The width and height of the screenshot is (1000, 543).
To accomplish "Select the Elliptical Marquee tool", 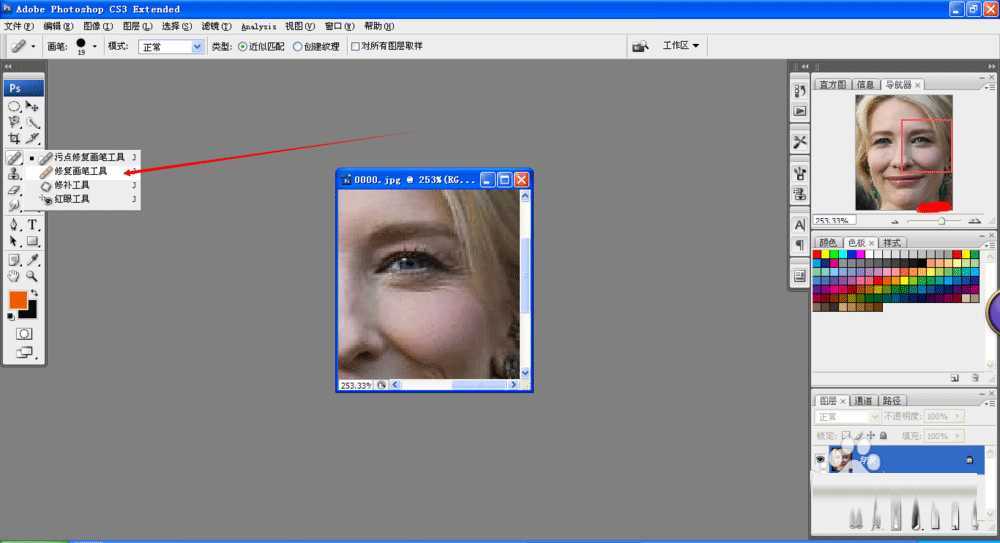I will [15, 106].
